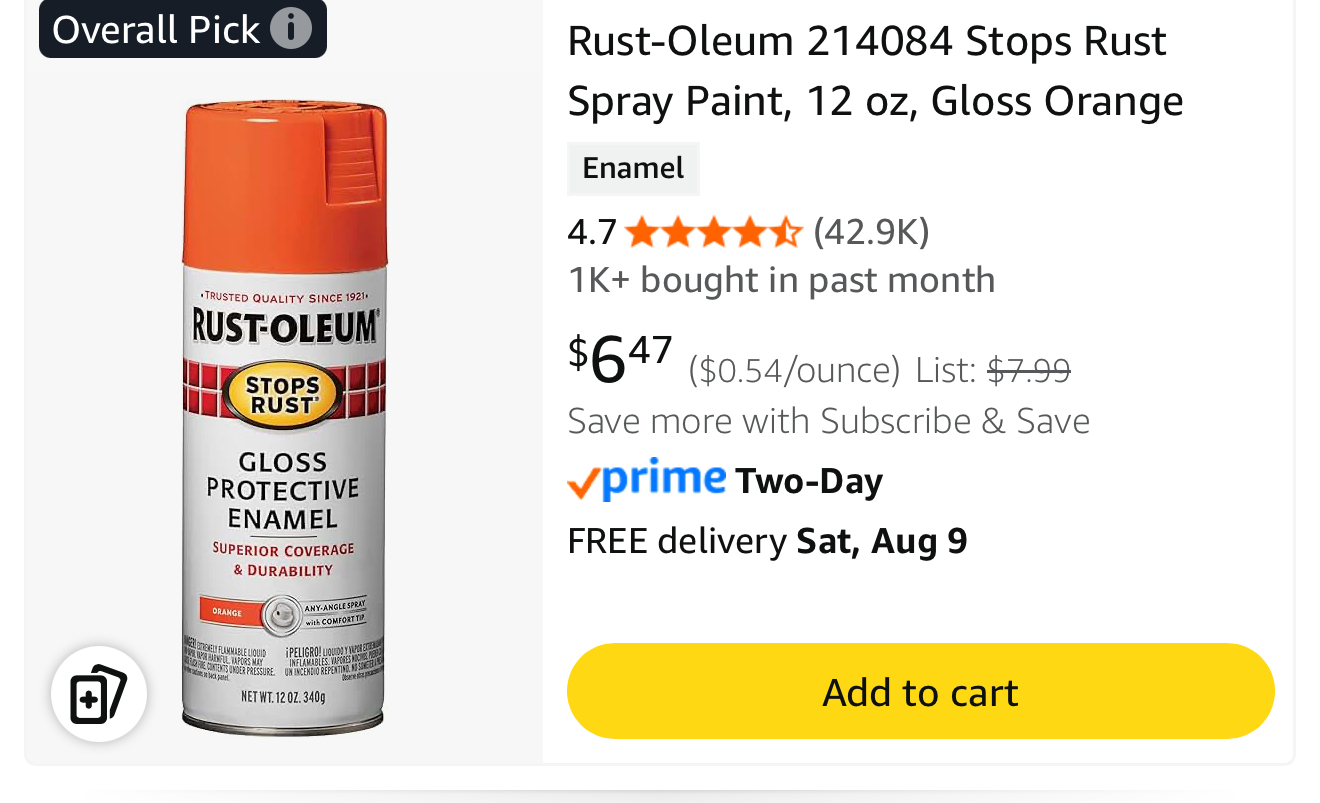1320x803 pixels.
Task: Click the 'Sat, Aug 9' delivery date
Action: 882,541
